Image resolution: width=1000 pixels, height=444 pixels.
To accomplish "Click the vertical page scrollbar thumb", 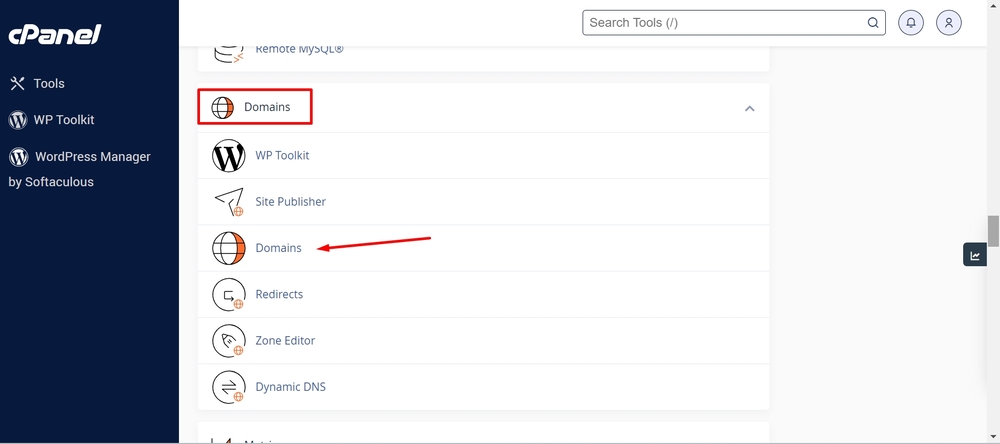I will pos(993,231).
